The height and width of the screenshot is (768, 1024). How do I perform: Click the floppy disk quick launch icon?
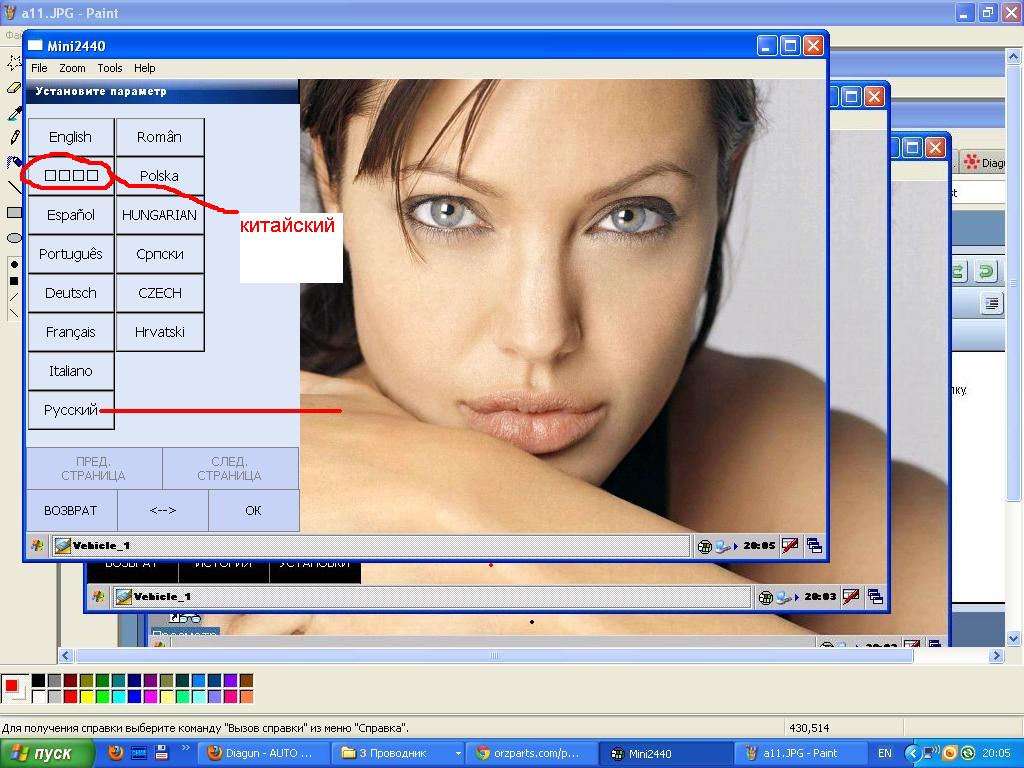162,753
